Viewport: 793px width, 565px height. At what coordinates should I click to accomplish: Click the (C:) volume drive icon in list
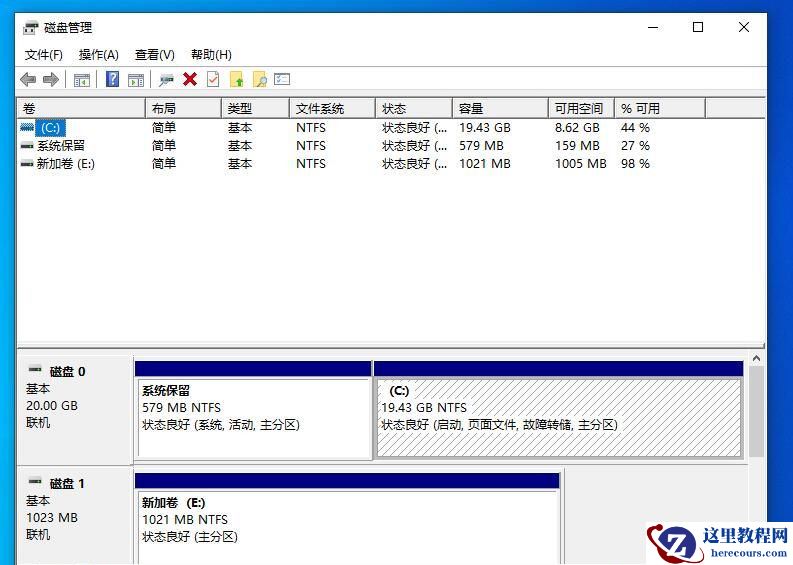[x=27, y=127]
